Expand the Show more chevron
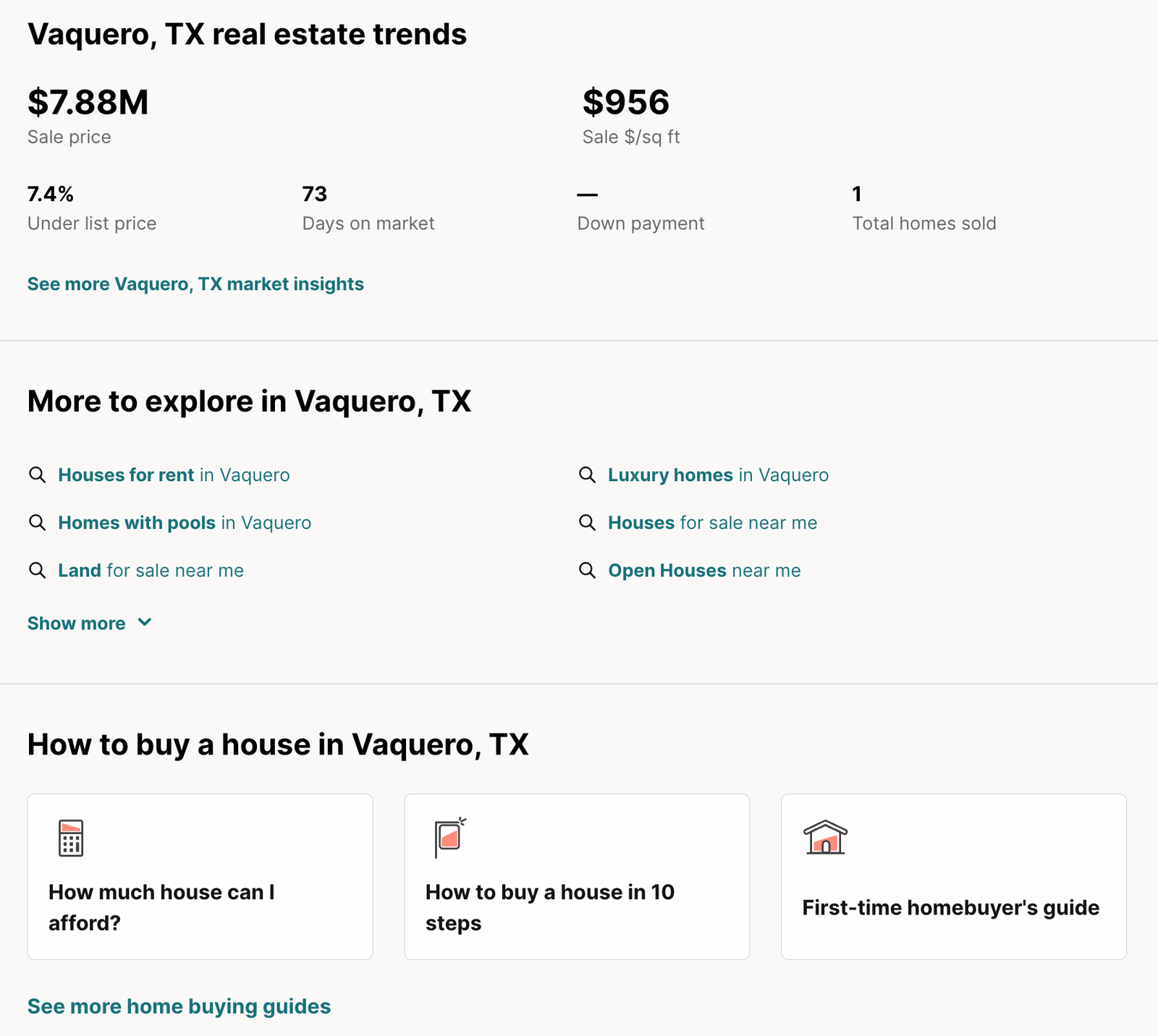 (145, 622)
